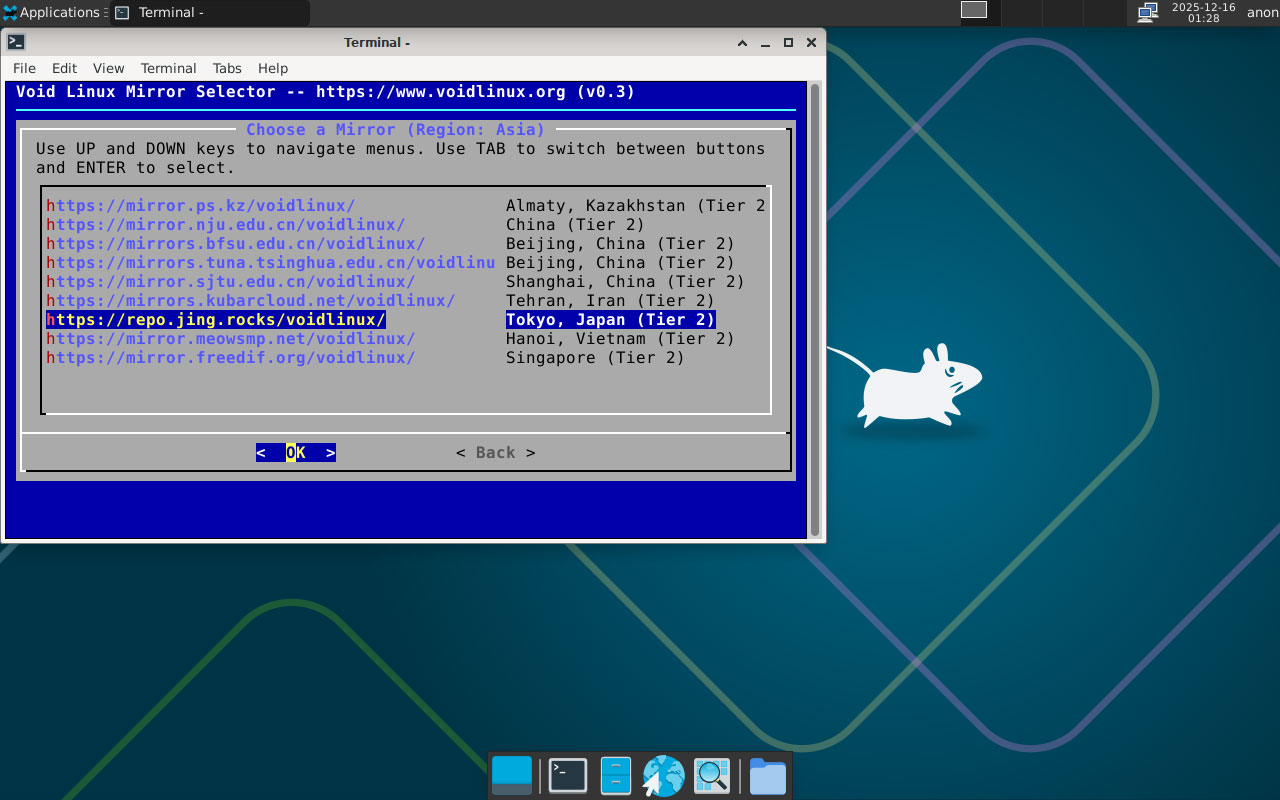
Task: Select the Shanghai sjtu.edu.cn mirror
Action: coord(230,282)
